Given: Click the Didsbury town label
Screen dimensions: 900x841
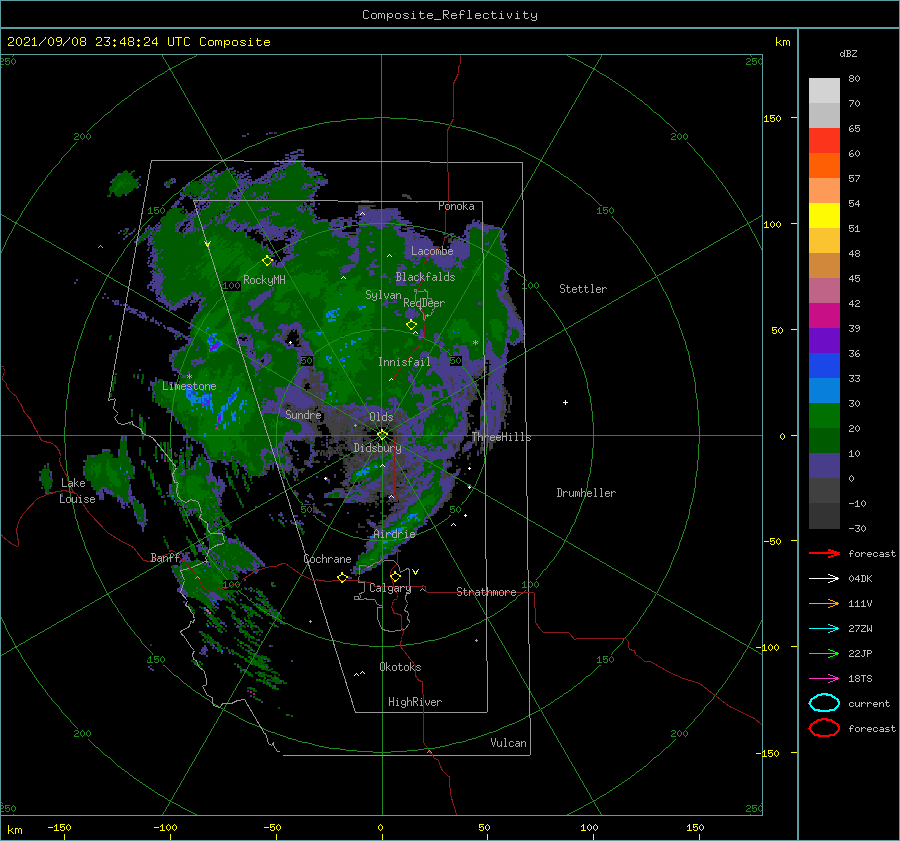Looking at the screenshot, I should pos(378,448).
